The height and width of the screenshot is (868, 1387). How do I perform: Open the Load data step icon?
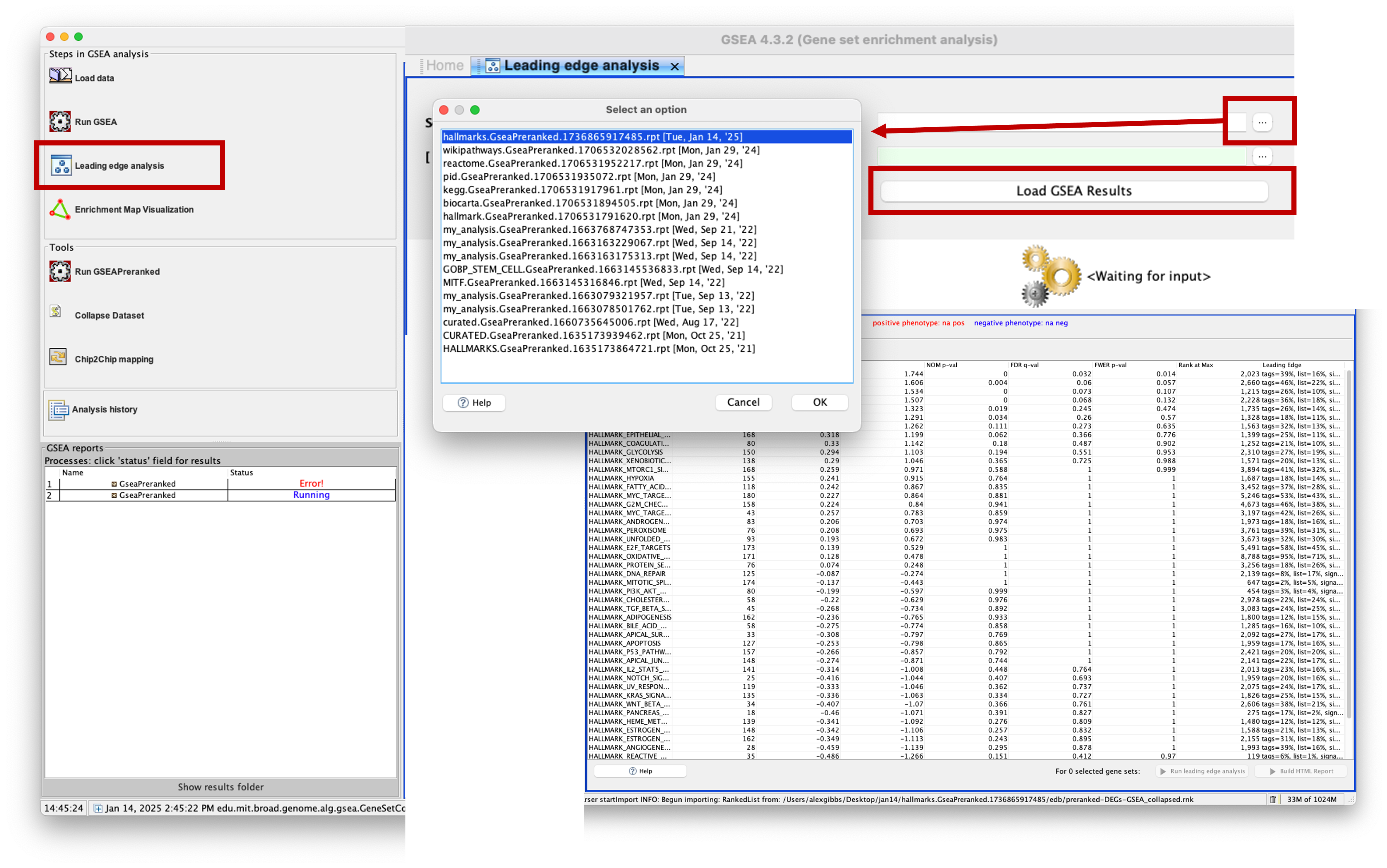60,76
